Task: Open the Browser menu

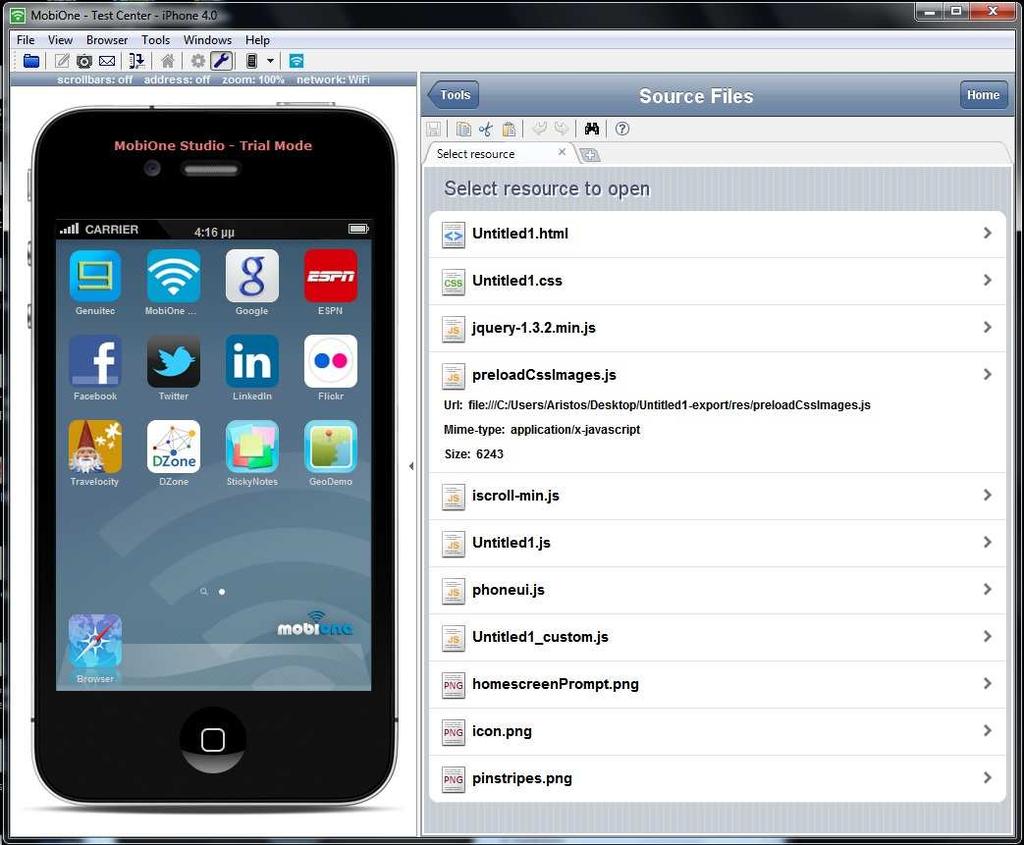Action: tap(107, 40)
